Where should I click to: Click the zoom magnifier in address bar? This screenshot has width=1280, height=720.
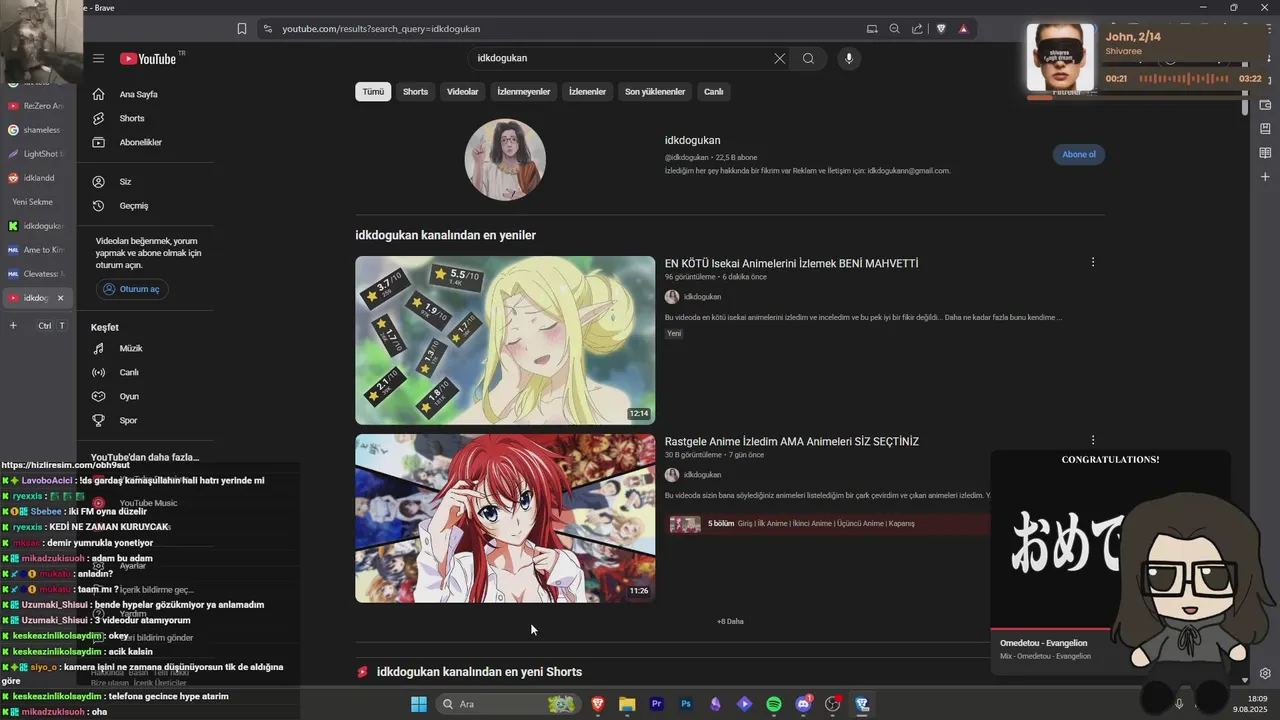894,29
